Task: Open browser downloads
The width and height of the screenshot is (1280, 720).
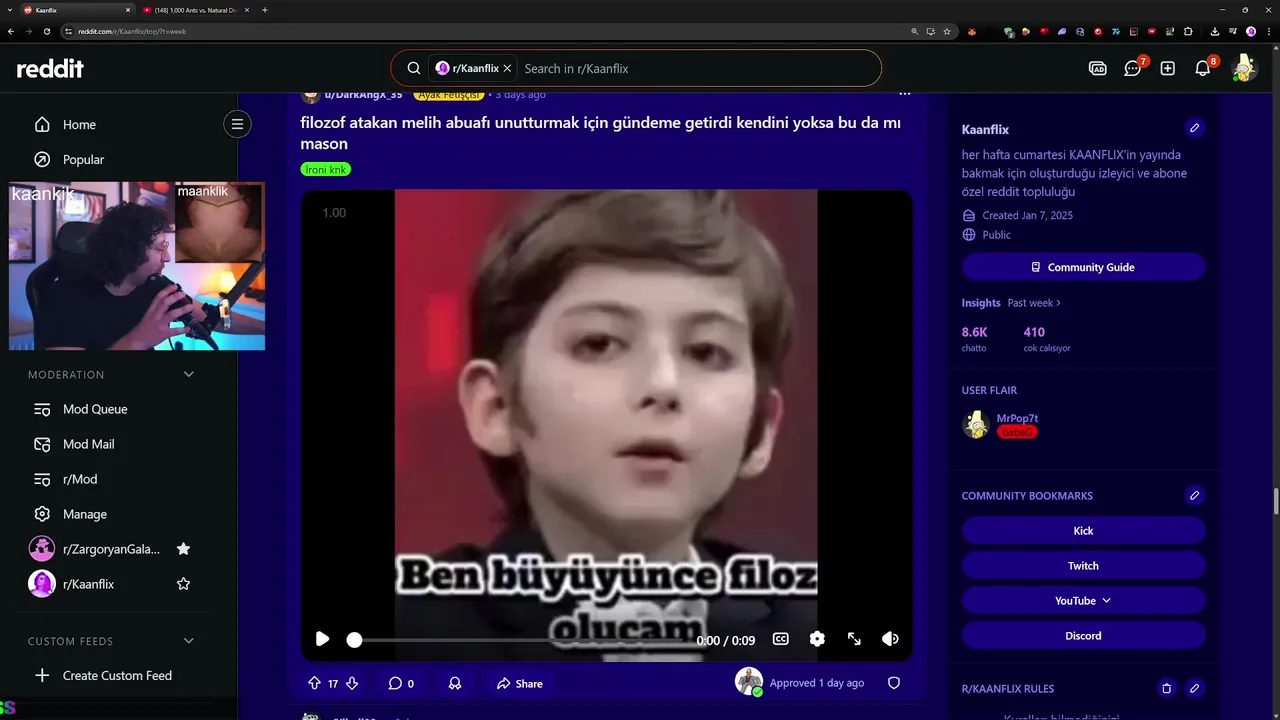Action: 1215,31
